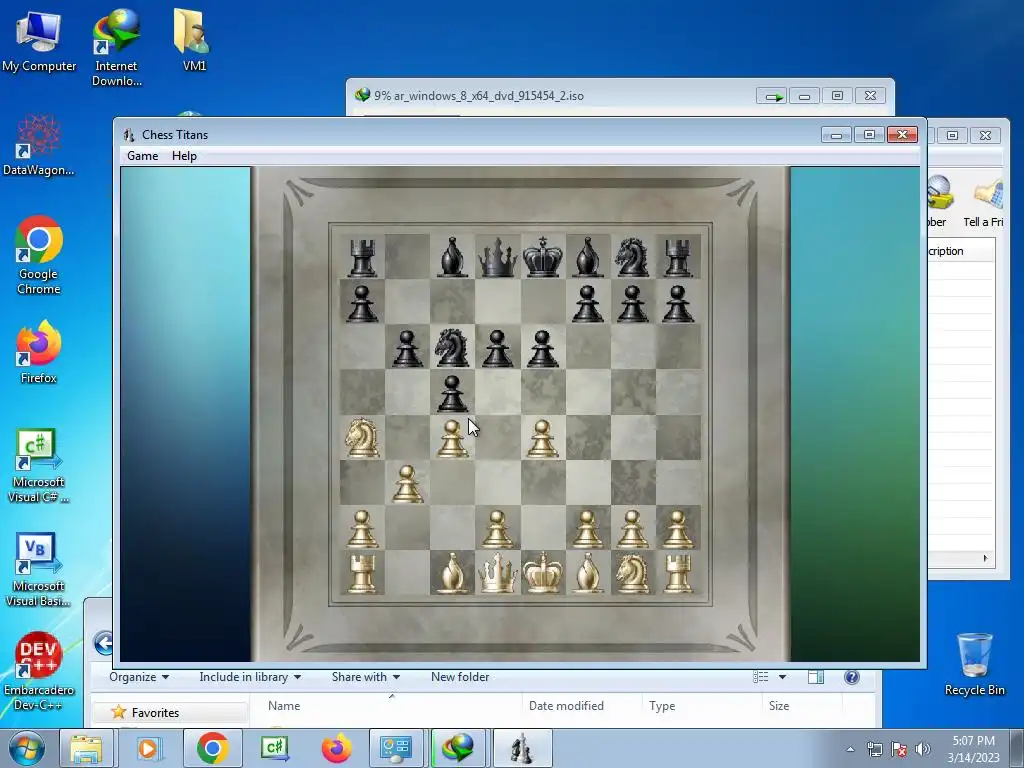Open the view options dropdown arrow in Explorer

point(782,677)
